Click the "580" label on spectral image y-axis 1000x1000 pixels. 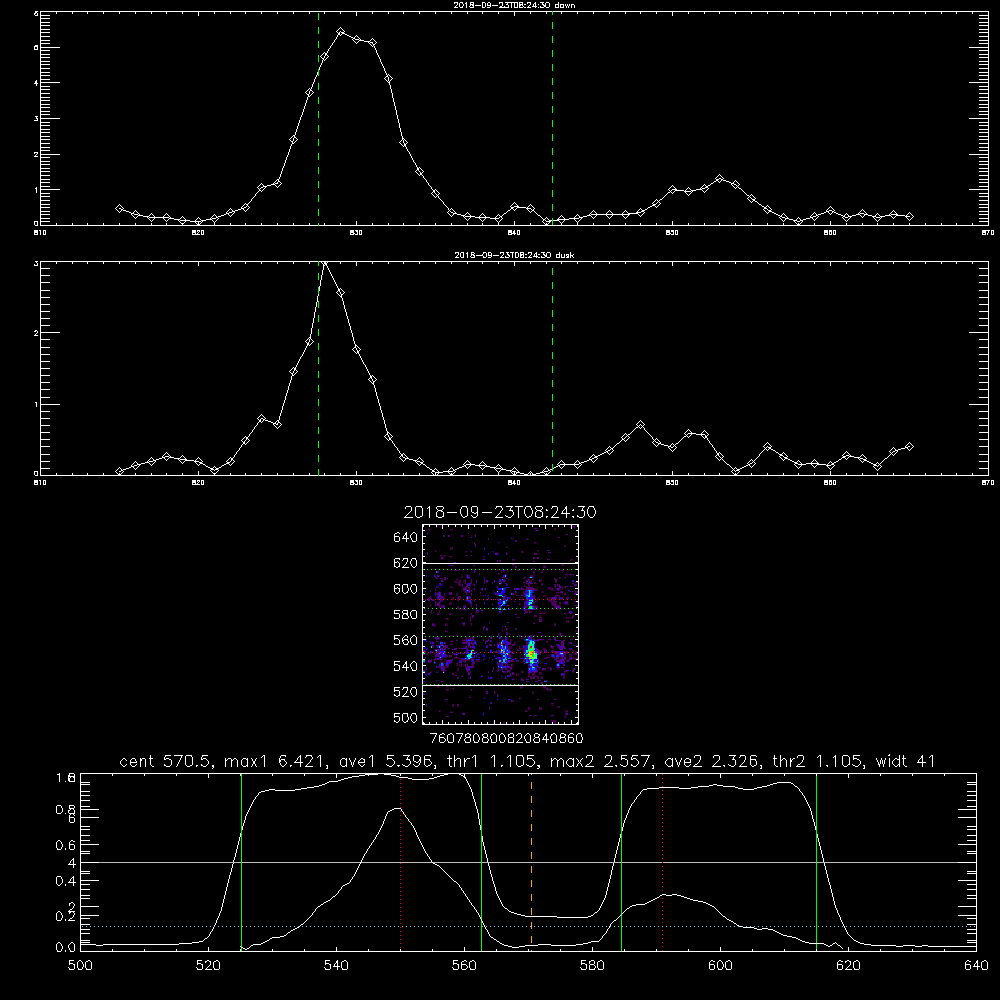406,615
